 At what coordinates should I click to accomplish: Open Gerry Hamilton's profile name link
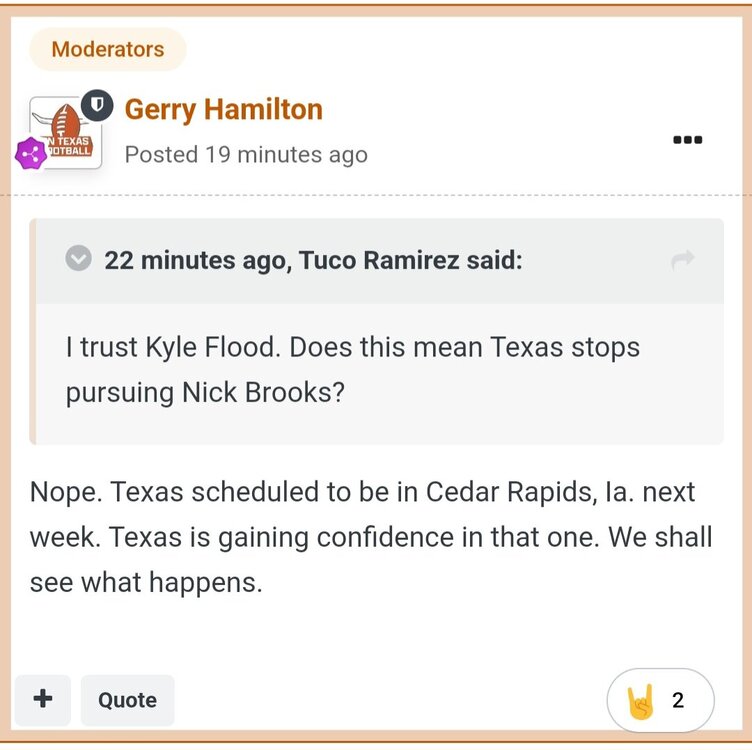point(223,109)
